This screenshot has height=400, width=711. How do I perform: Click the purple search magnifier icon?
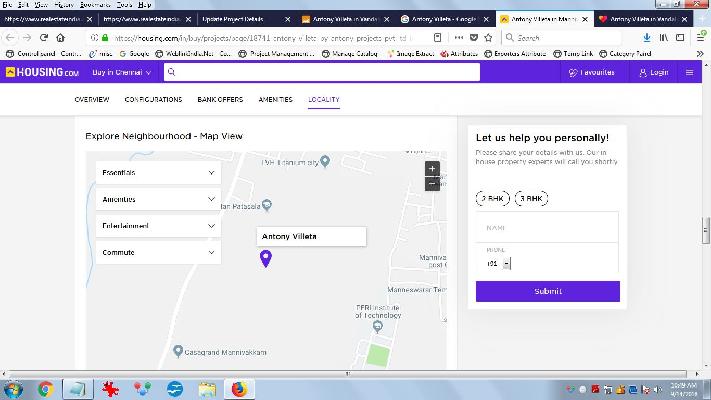[171, 72]
